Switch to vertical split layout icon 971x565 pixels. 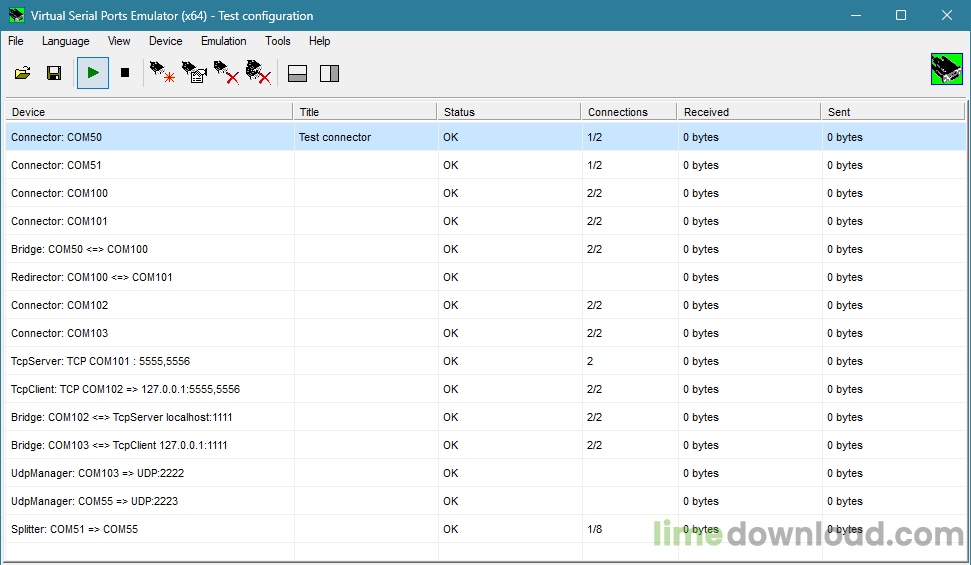pos(329,73)
